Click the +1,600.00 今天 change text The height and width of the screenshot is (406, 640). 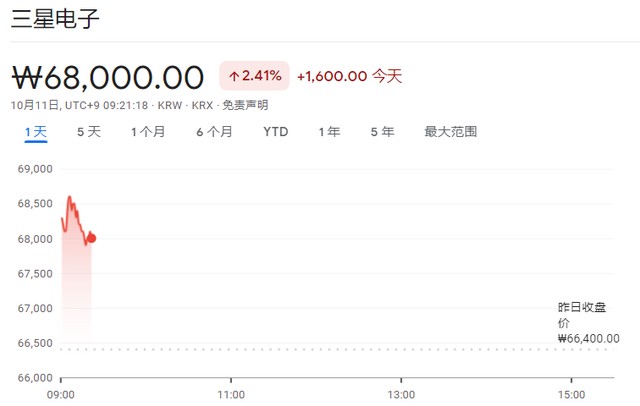coord(350,76)
